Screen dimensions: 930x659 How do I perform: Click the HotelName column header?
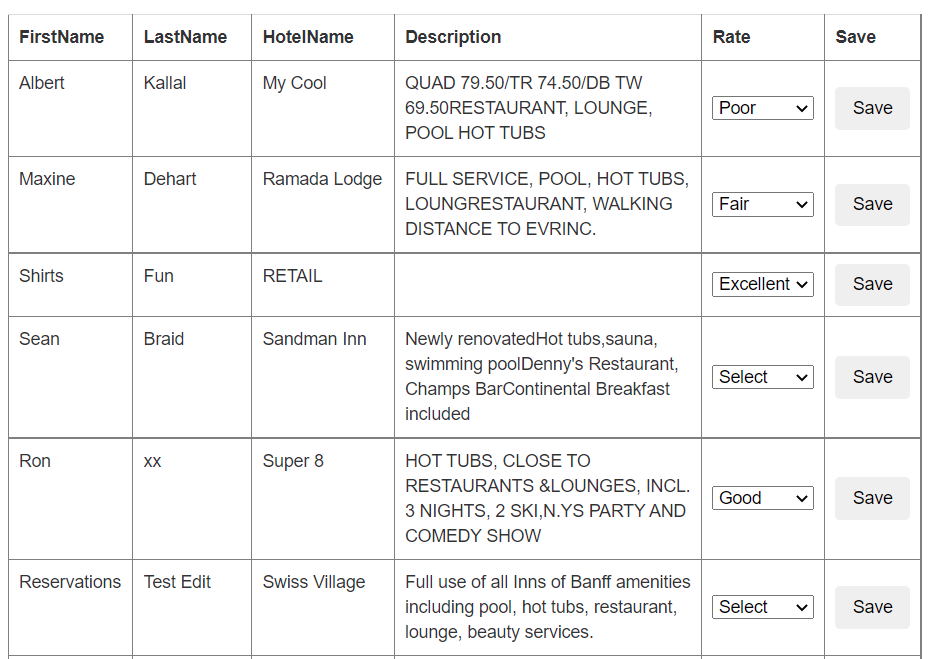pos(308,37)
